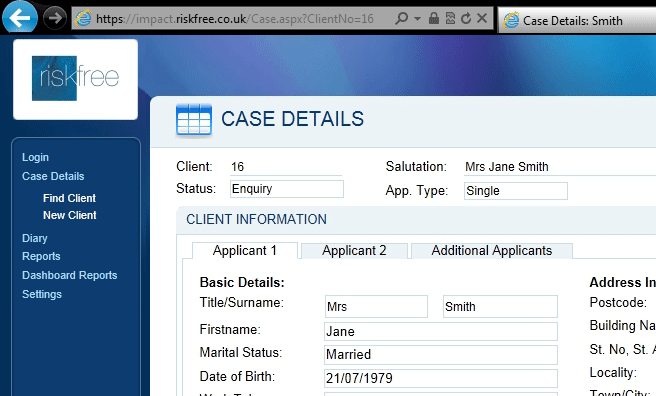Click the browser Back arrow button

tap(19, 18)
